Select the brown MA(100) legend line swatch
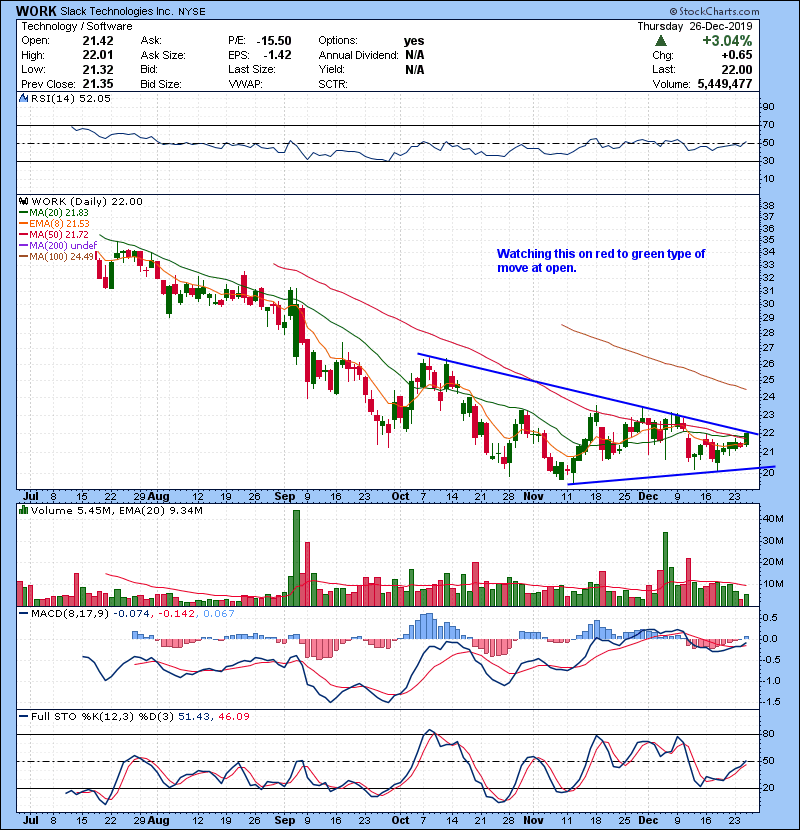This screenshot has width=800, height=830. coord(23,257)
